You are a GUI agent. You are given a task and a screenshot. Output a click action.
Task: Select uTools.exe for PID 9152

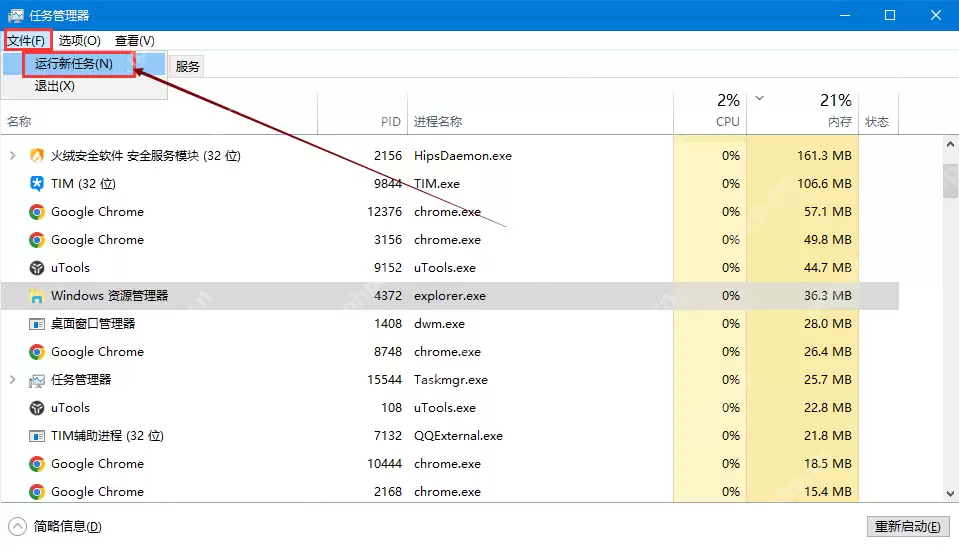pos(445,268)
